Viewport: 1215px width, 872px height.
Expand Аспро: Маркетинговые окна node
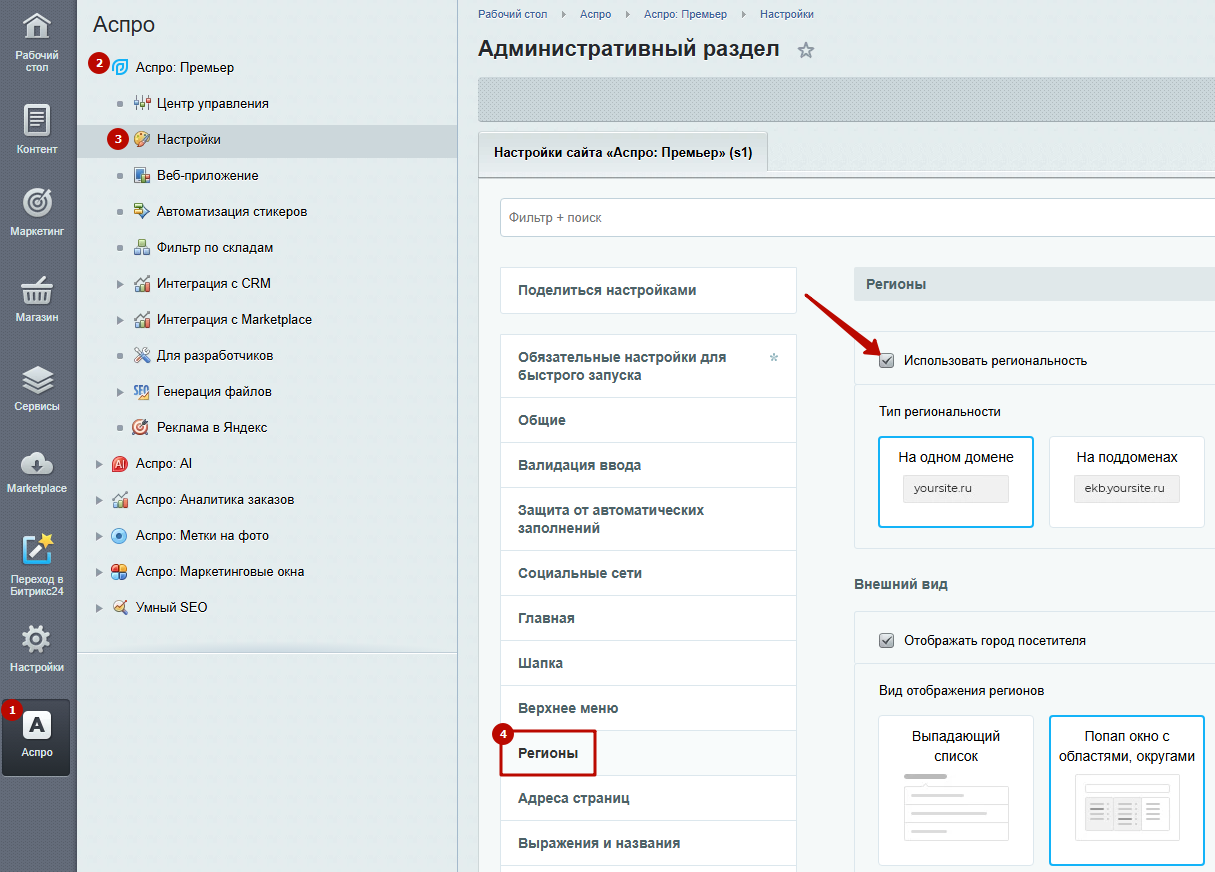click(99, 572)
